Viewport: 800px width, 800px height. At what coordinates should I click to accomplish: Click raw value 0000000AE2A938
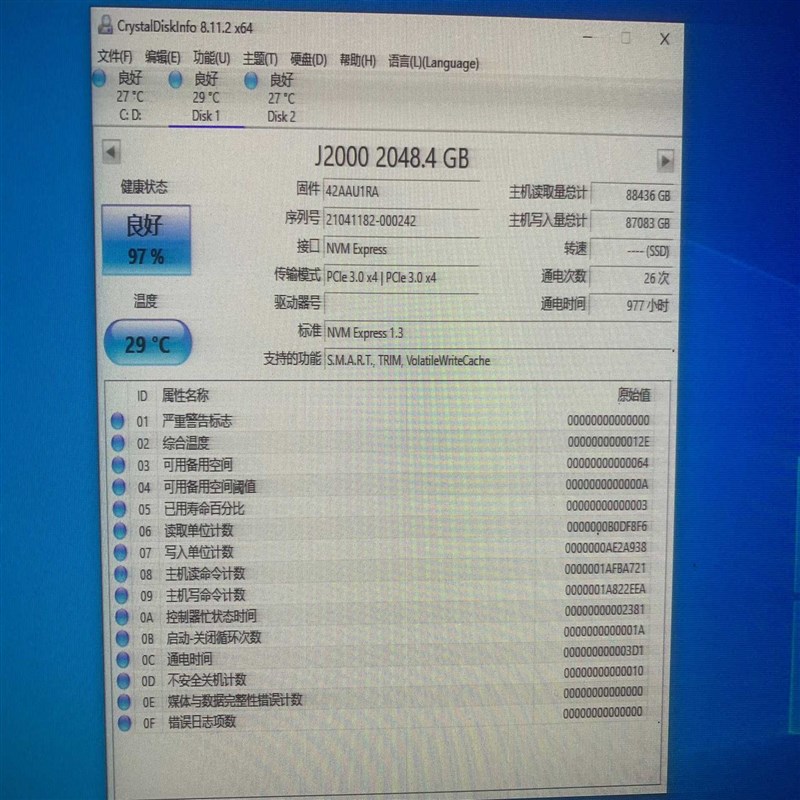pos(606,547)
